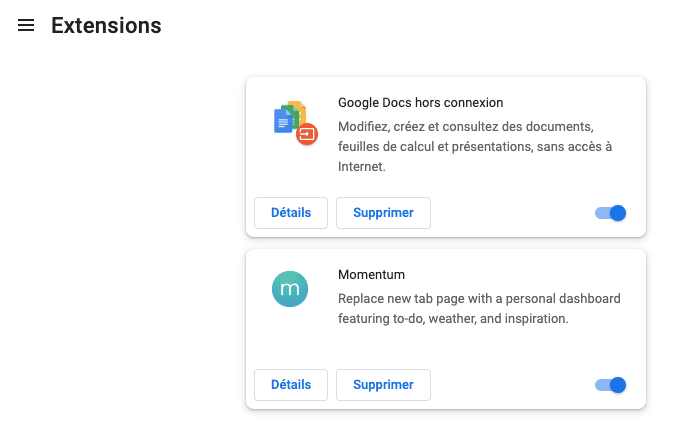The image size is (690, 435).
Task: Click the Extensions page heading
Action: (x=106, y=26)
